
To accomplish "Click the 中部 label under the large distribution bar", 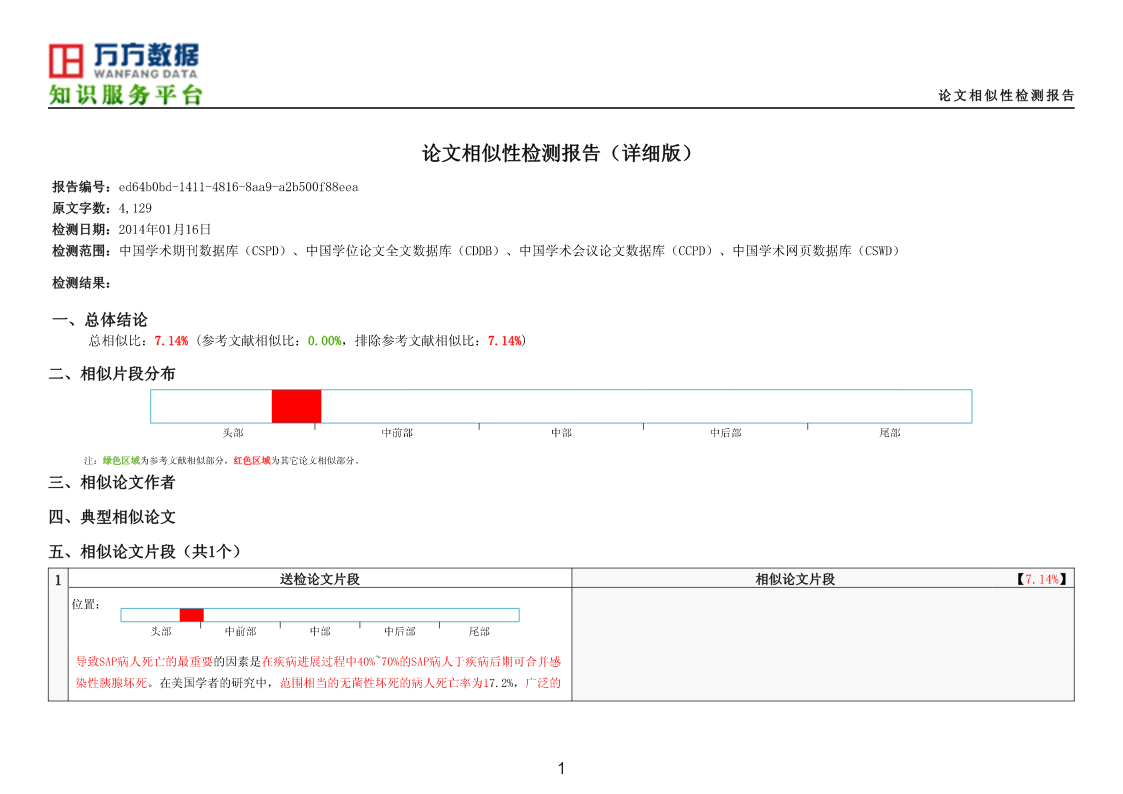I will click(562, 433).
